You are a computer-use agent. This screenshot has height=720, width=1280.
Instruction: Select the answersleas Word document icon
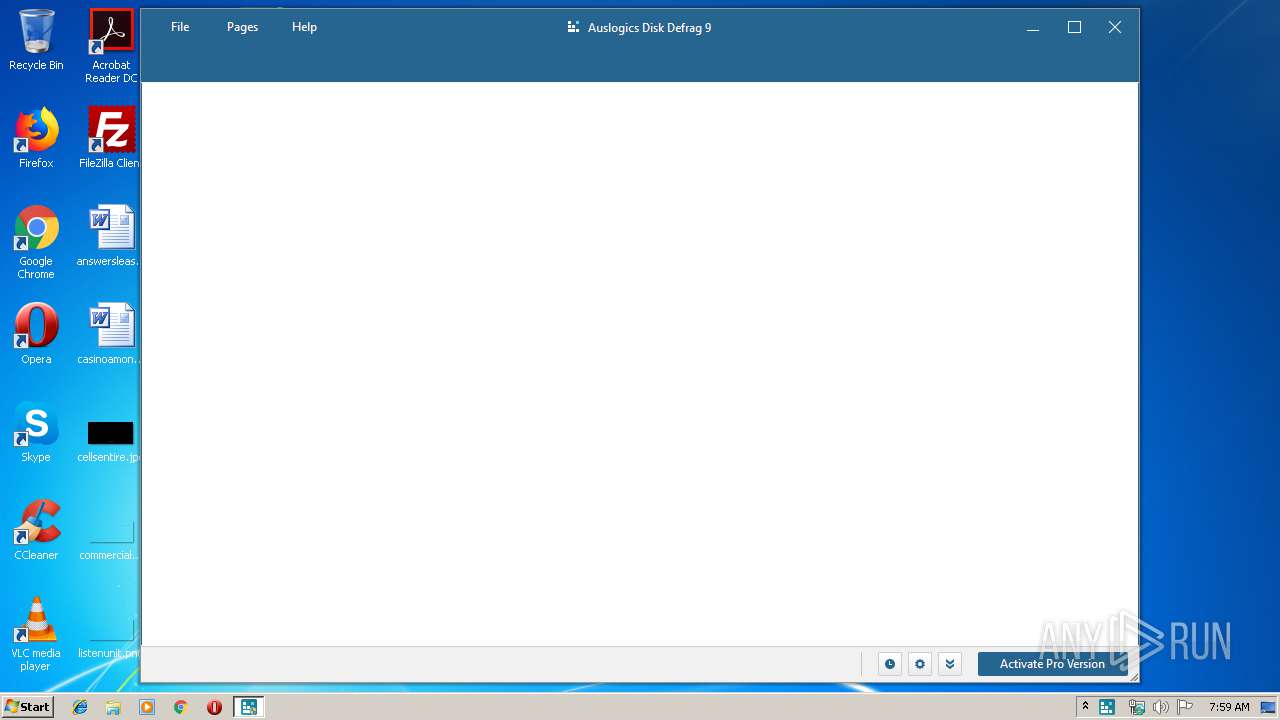(x=110, y=236)
